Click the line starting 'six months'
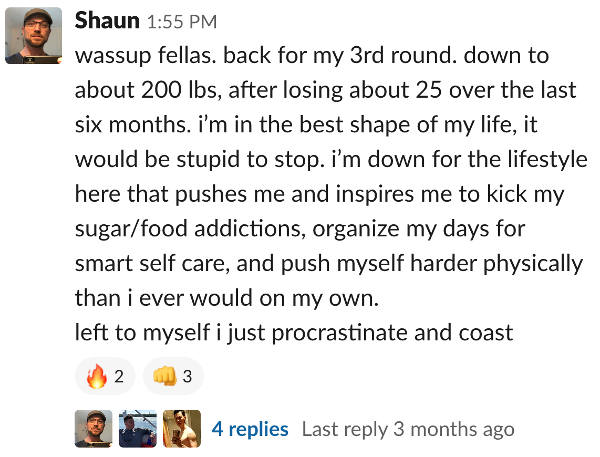This screenshot has width=600, height=457. pyautogui.click(x=306, y=125)
